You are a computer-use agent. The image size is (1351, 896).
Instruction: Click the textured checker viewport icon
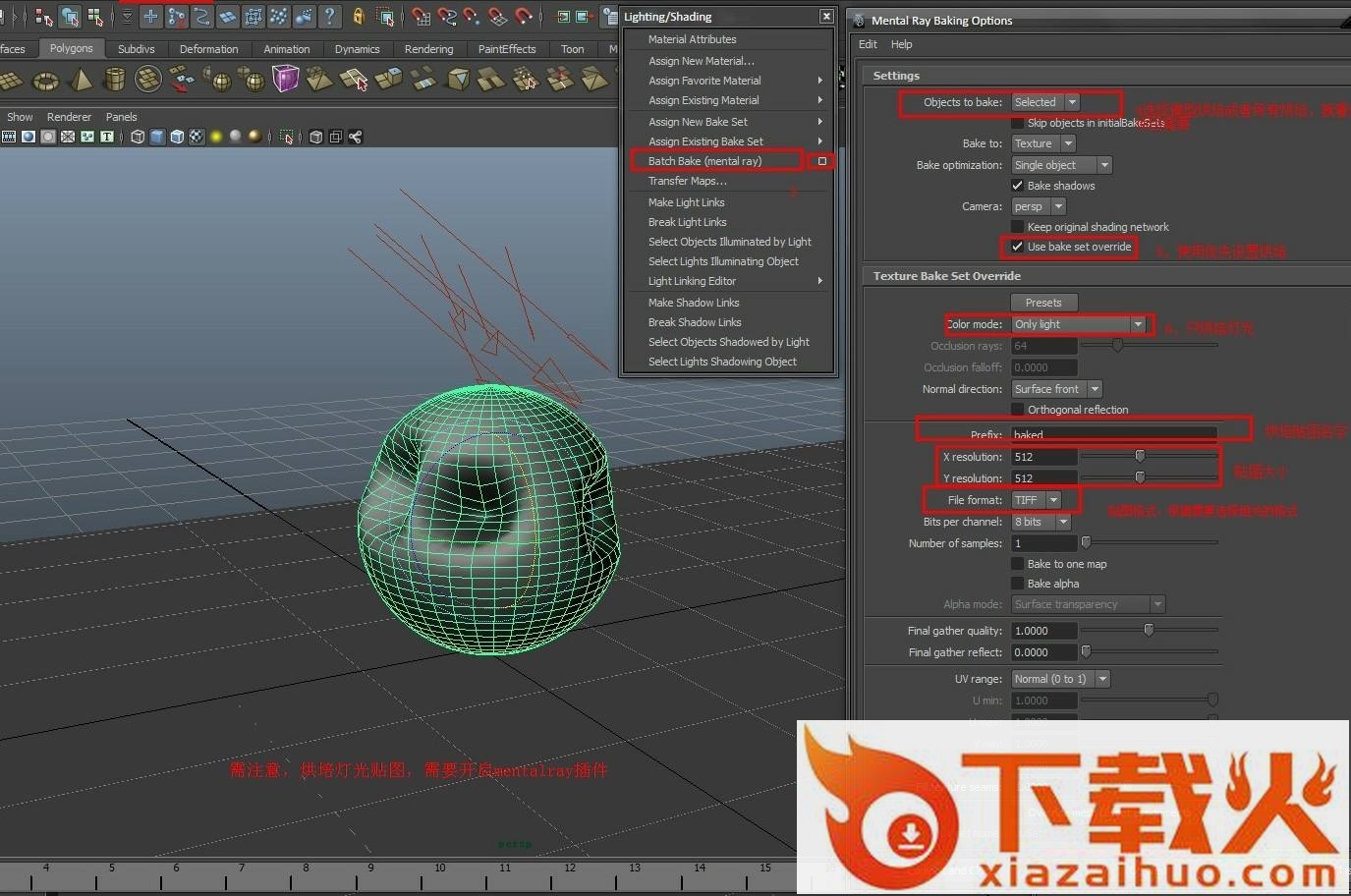click(197, 137)
